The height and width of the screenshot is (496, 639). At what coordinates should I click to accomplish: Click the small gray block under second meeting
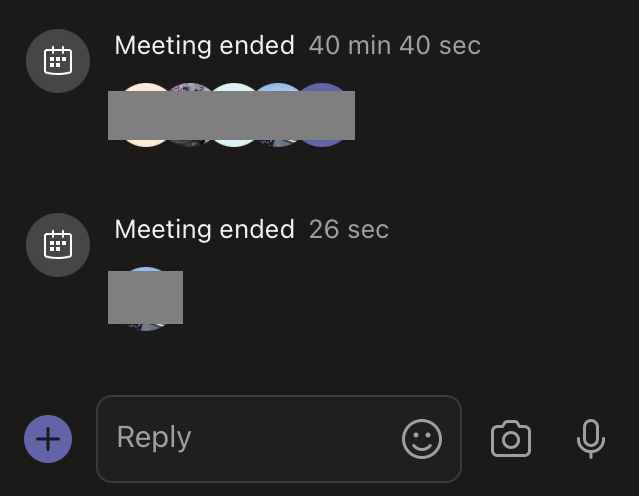(145, 298)
